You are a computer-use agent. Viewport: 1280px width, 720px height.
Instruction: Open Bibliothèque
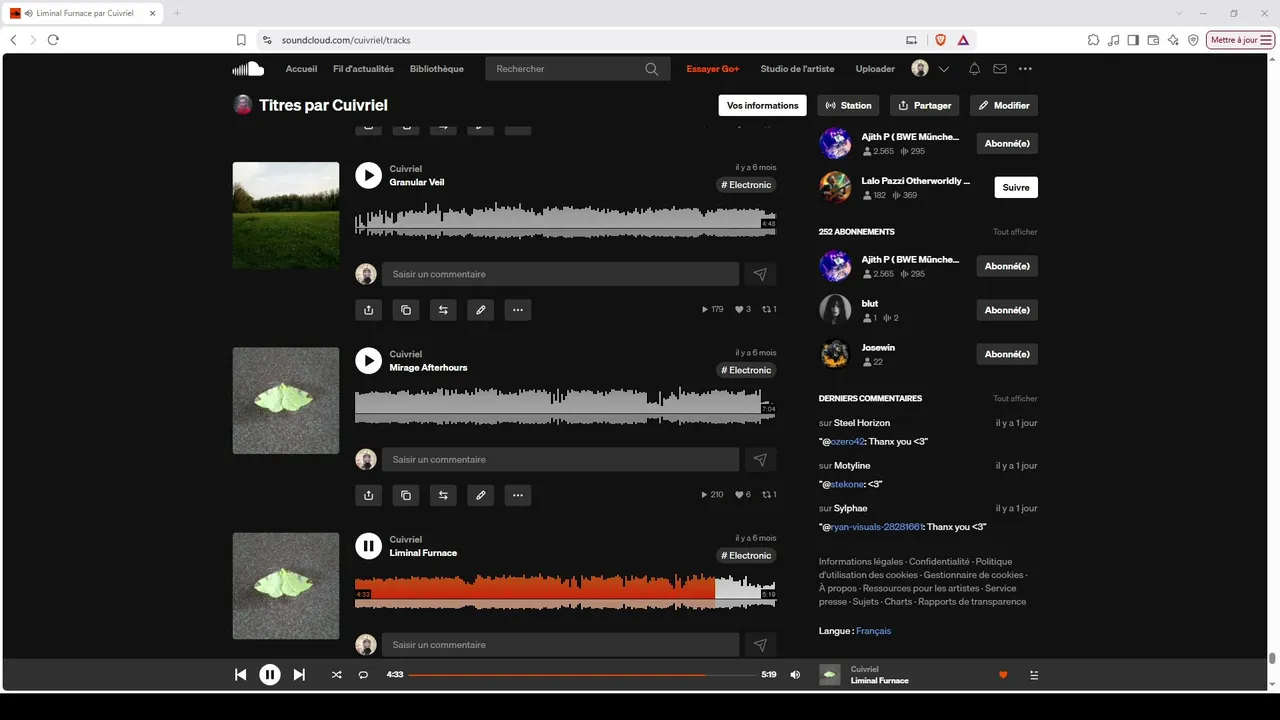click(437, 69)
